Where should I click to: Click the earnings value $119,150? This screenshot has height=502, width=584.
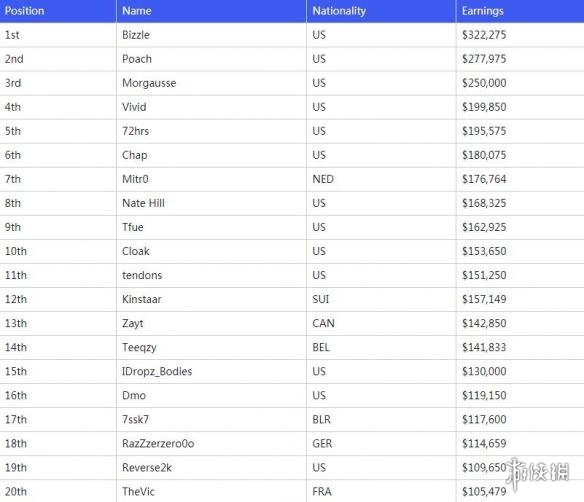tap(484, 395)
